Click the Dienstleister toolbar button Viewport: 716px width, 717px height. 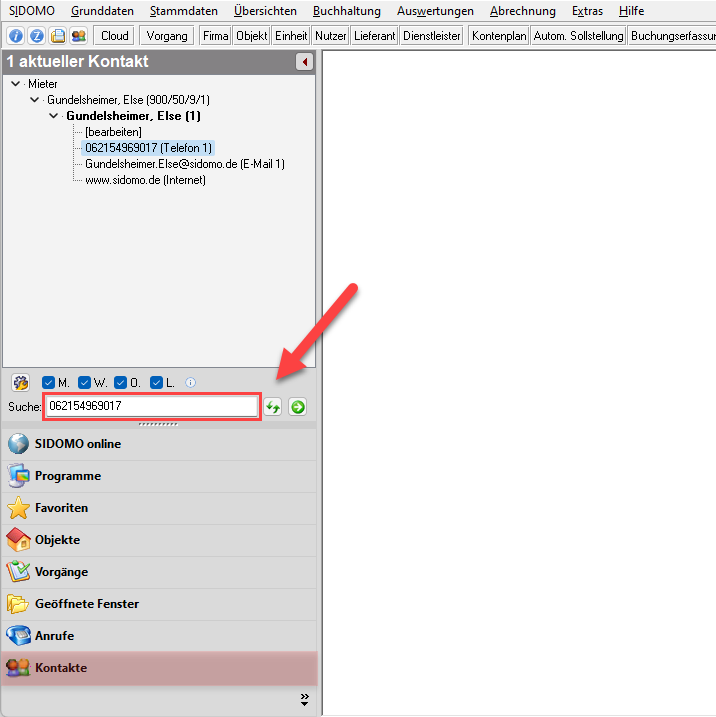[x=432, y=36]
